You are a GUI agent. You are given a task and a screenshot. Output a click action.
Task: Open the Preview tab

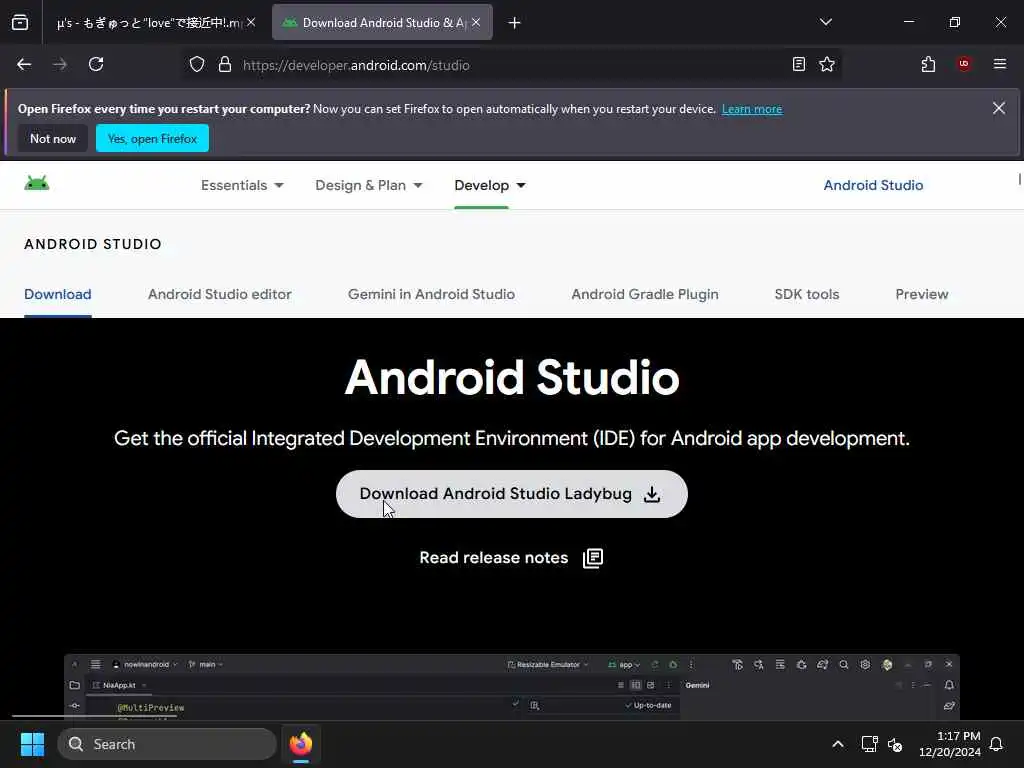(921, 295)
